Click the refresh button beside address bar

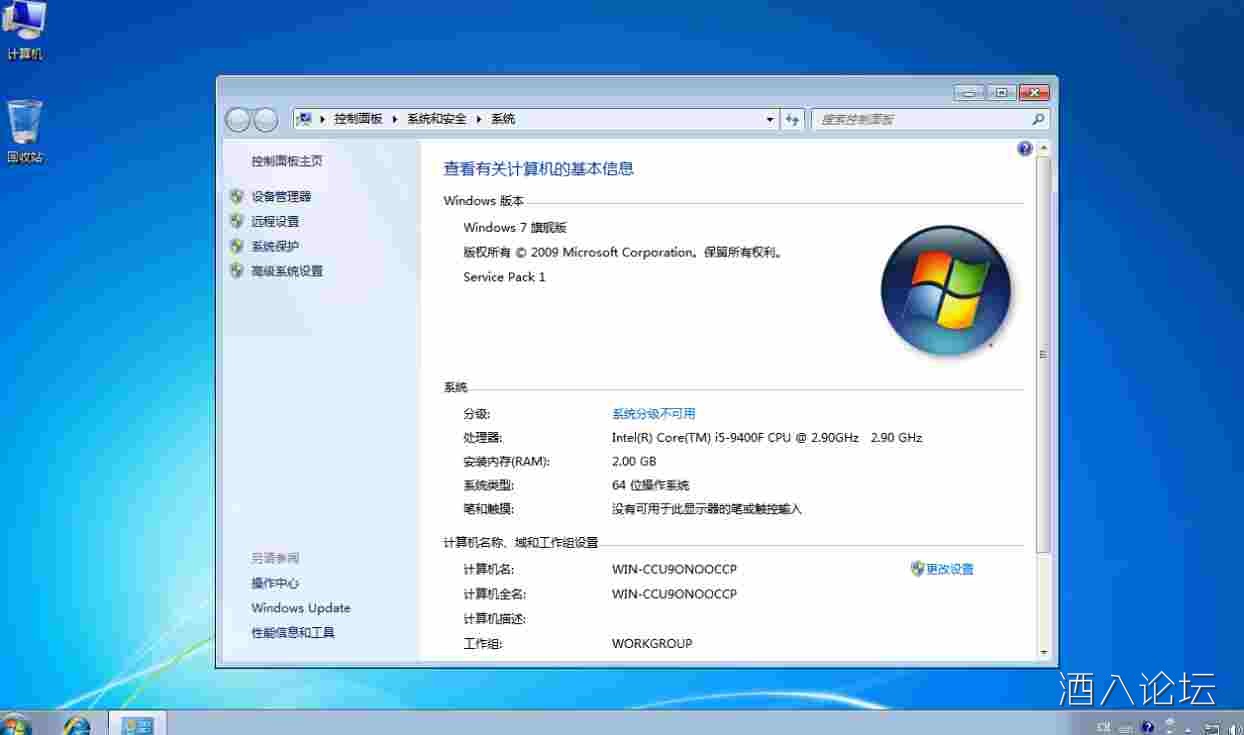point(793,119)
